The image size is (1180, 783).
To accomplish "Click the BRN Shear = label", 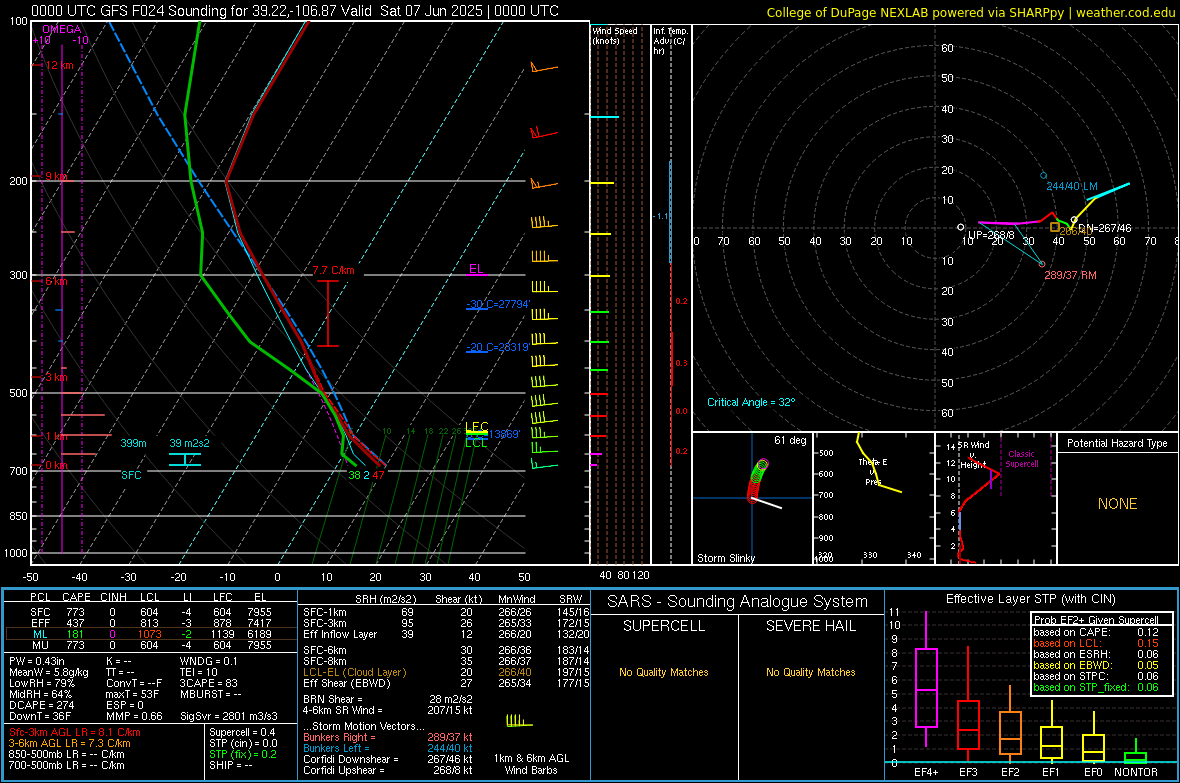I will point(333,699).
